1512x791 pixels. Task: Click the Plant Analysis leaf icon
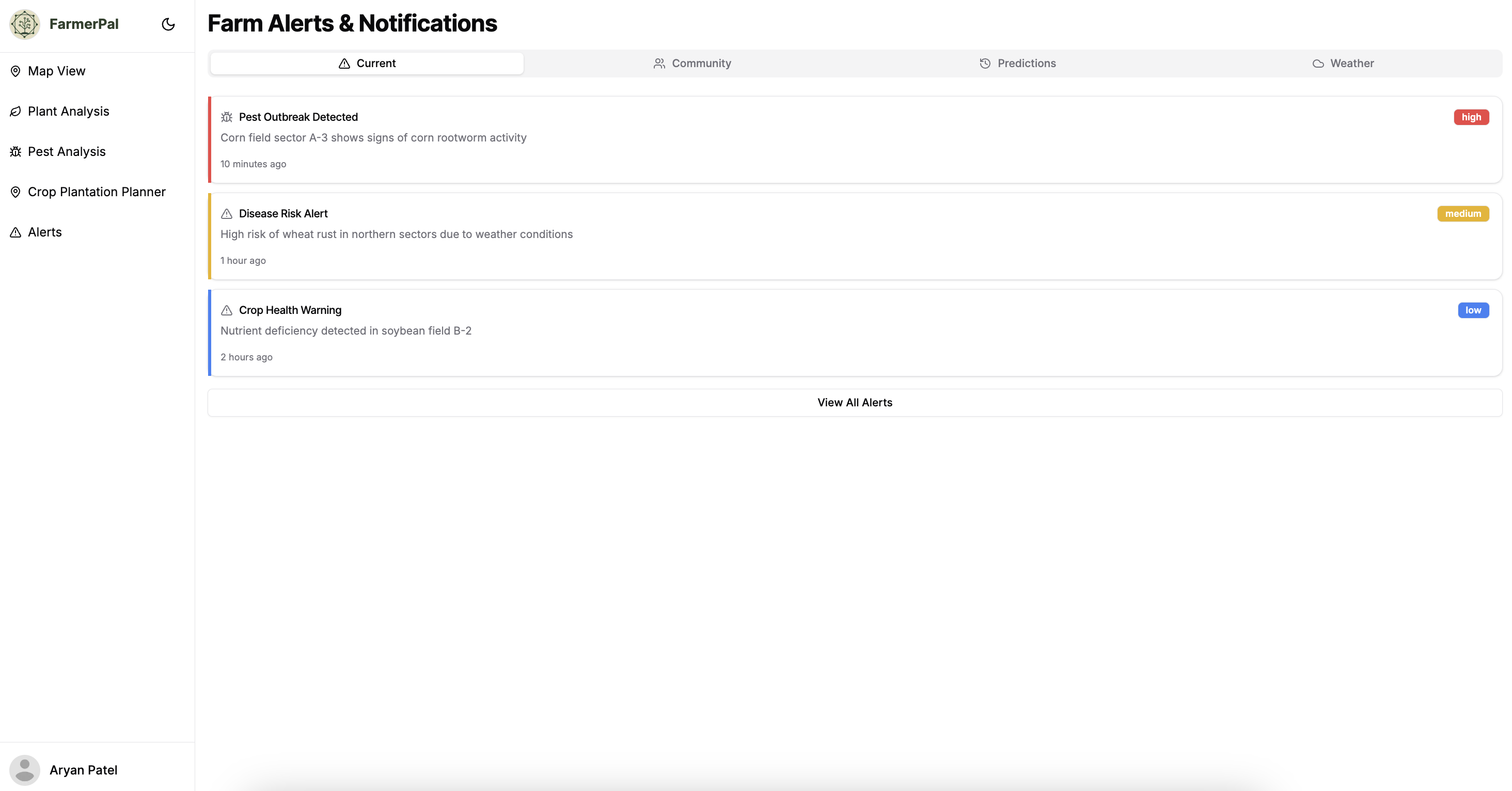pyautogui.click(x=16, y=112)
